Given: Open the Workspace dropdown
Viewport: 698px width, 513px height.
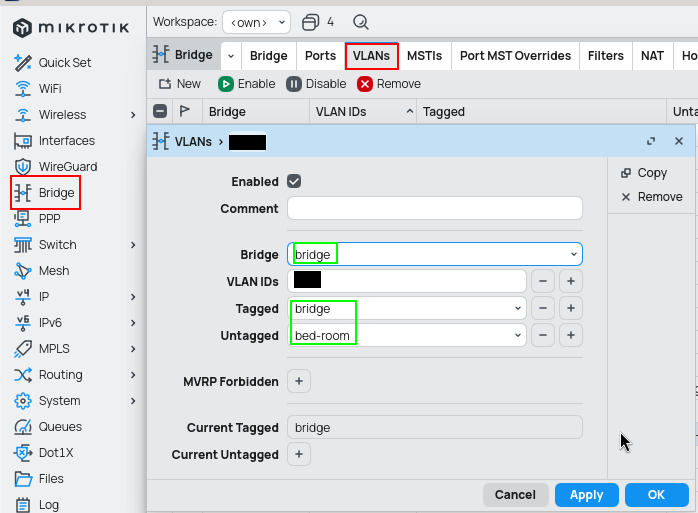Looking at the screenshot, I should click(256, 22).
